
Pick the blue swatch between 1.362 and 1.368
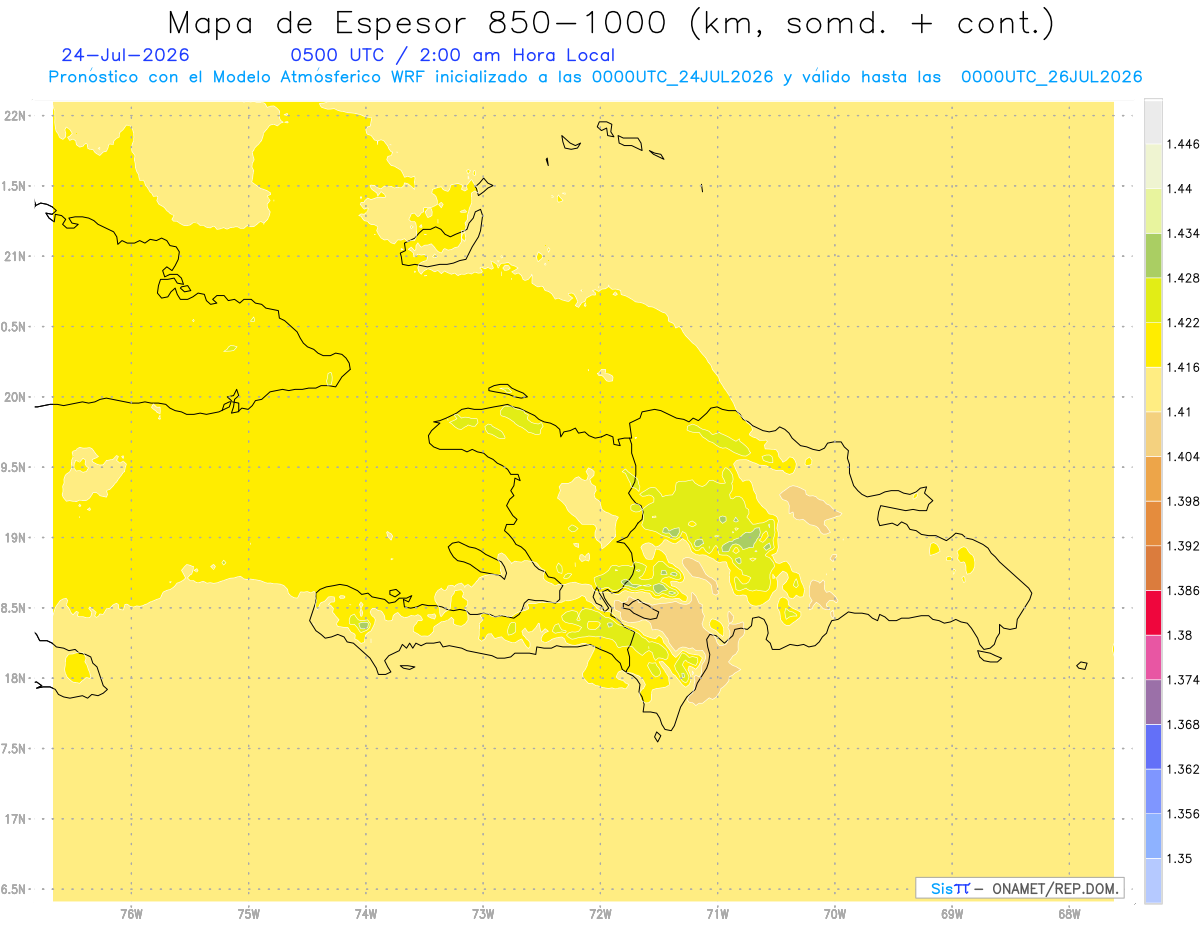1153,747
